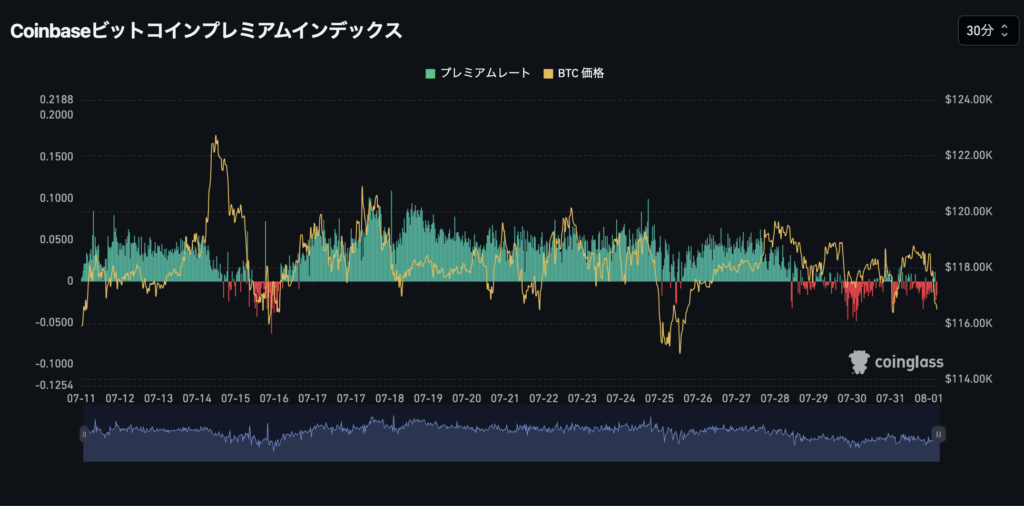Click the $118.00K price axis label
Image resolution: width=1024 pixels, height=506 pixels.
tap(968, 267)
